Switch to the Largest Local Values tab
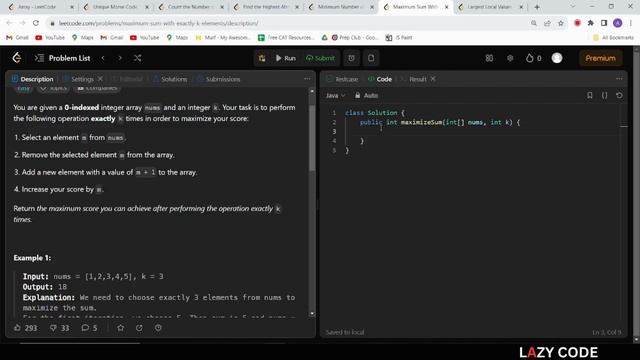Screen dimensions: 640x360 pyautogui.click(x=491, y=7)
